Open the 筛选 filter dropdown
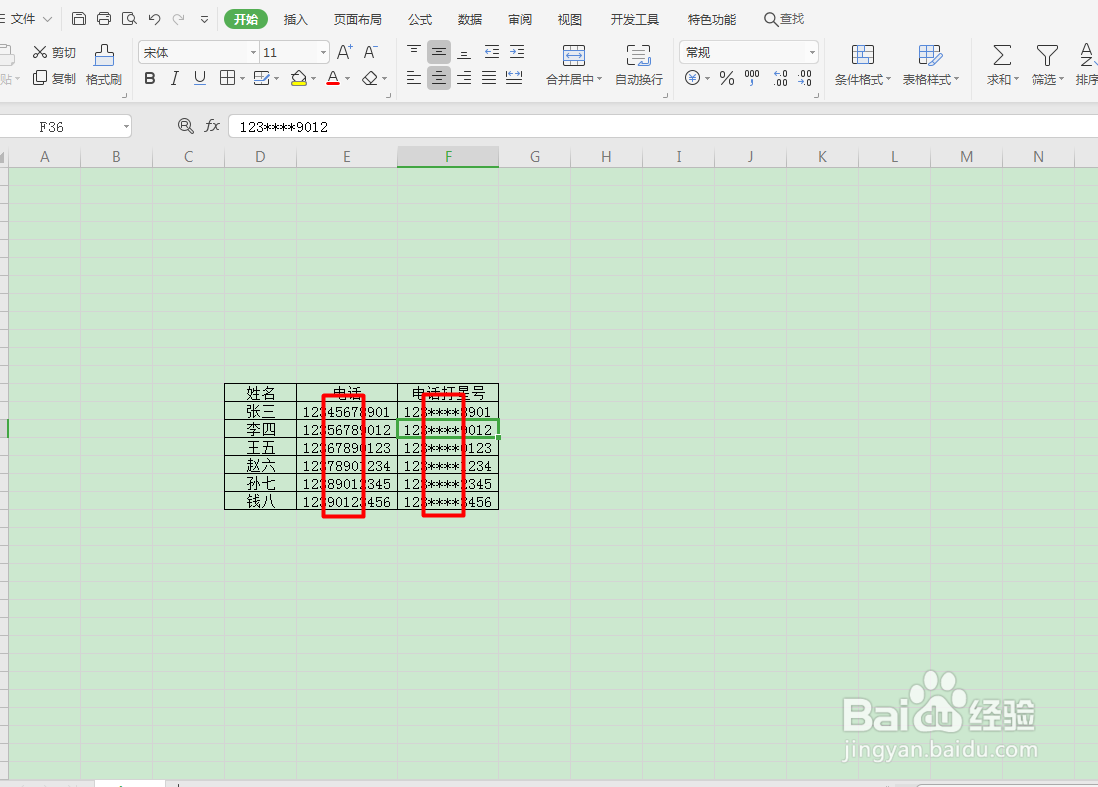 (1061, 80)
